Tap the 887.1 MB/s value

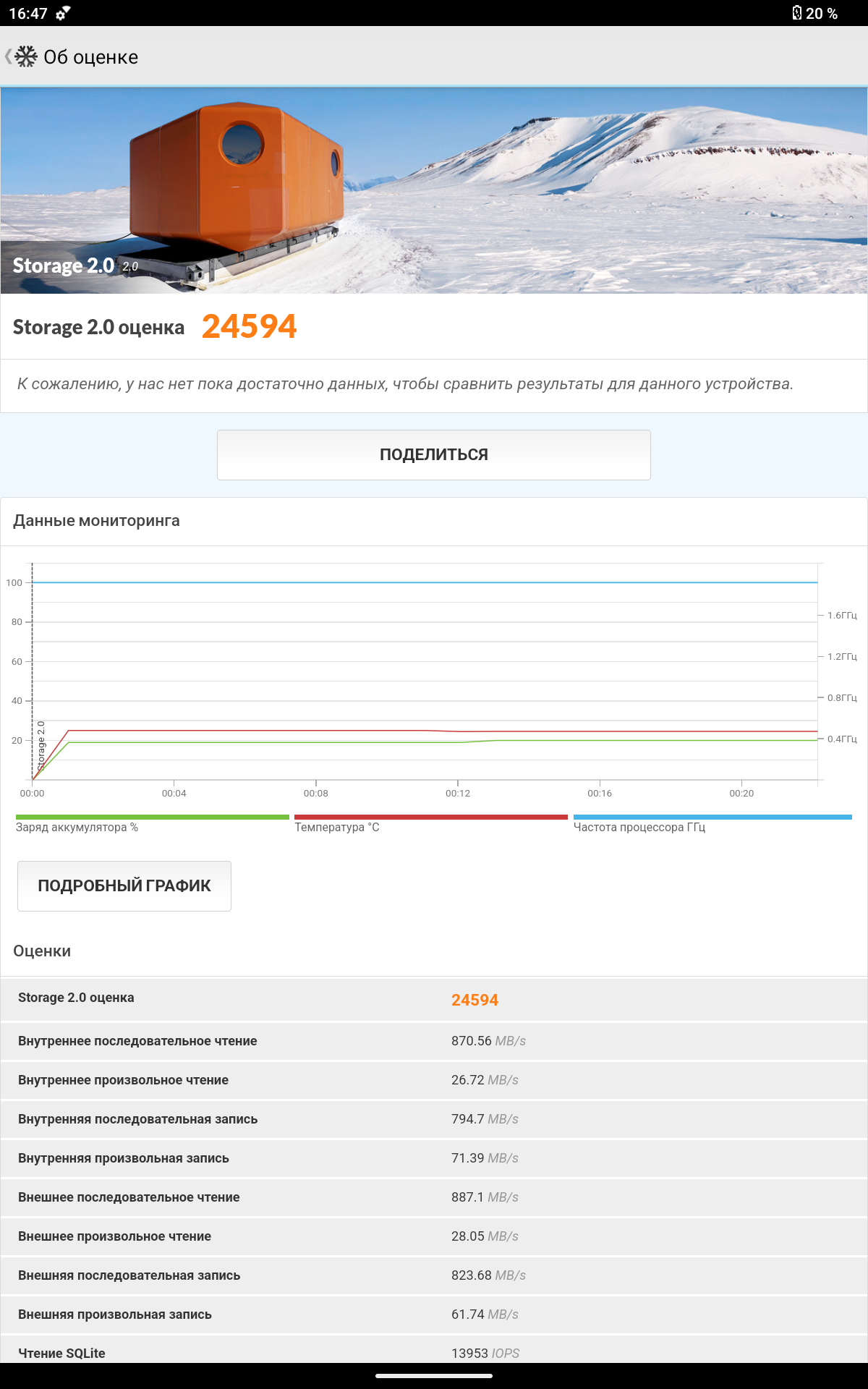pyautogui.click(x=485, y=1197)
